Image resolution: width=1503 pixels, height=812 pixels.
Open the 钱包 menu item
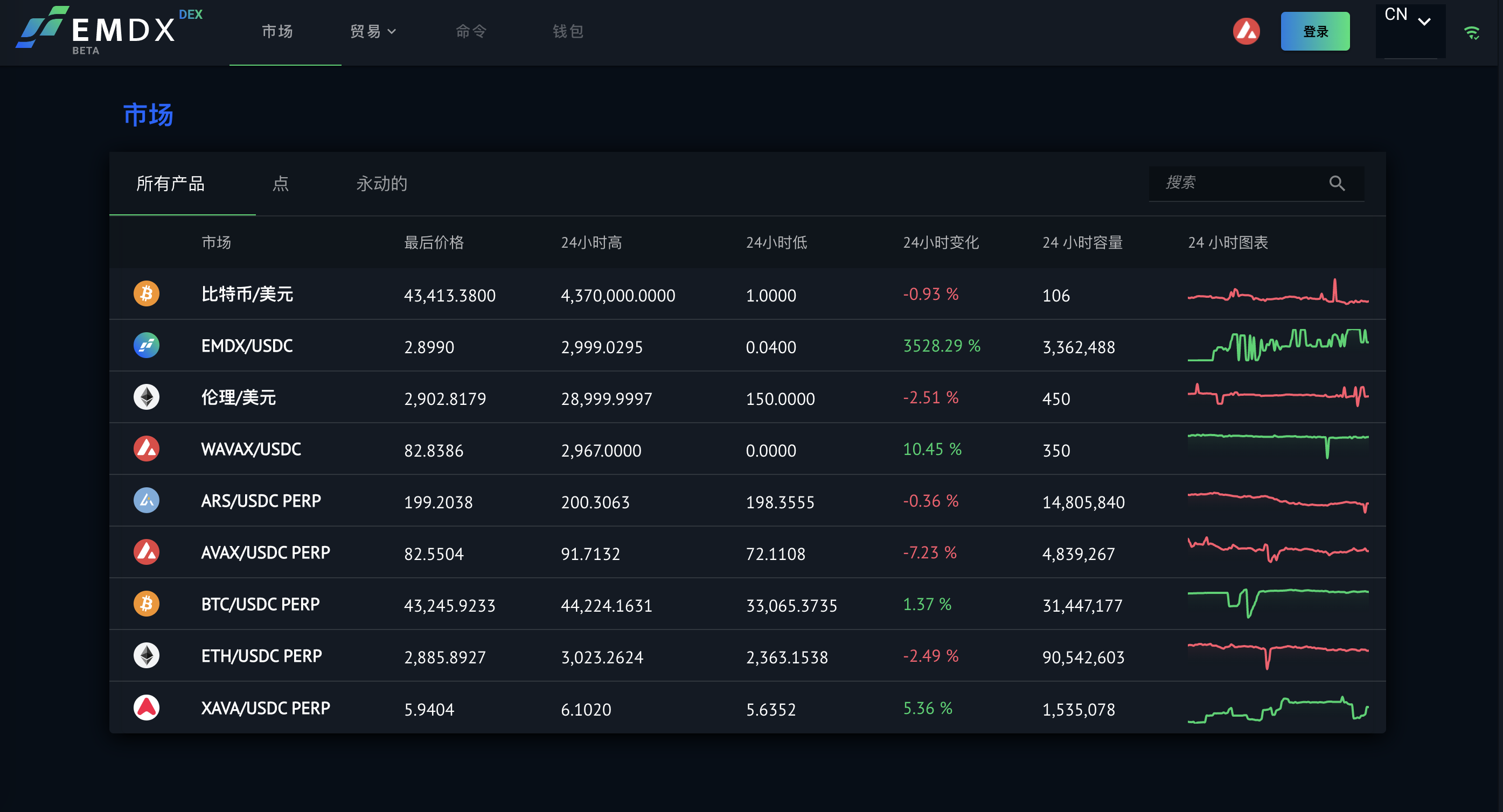coord(568,31)
